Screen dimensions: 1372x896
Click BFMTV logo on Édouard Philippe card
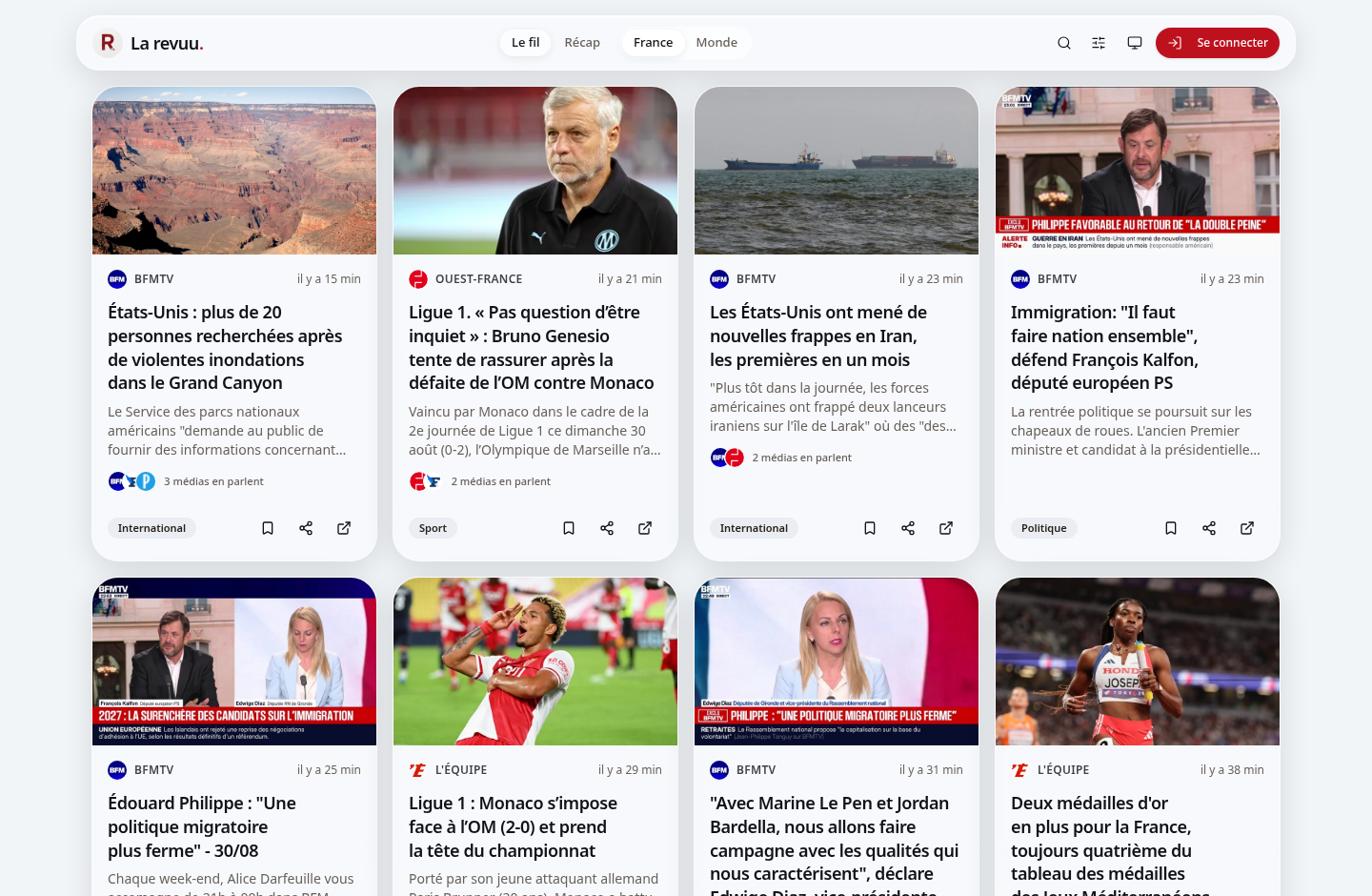[117, 770]
